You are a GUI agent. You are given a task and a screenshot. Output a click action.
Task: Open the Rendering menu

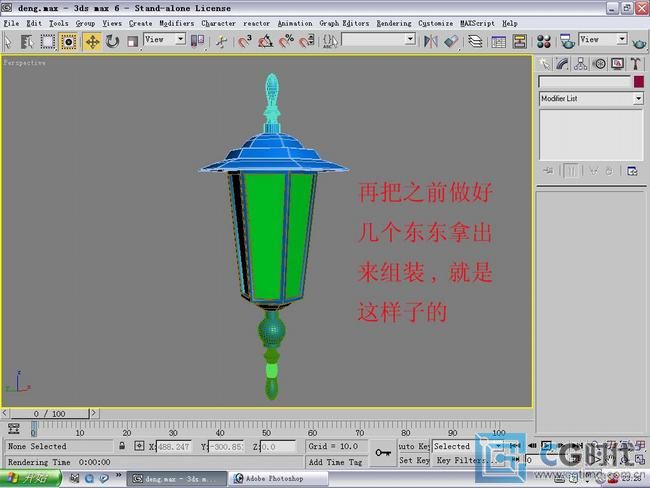(x=394, y=23)
